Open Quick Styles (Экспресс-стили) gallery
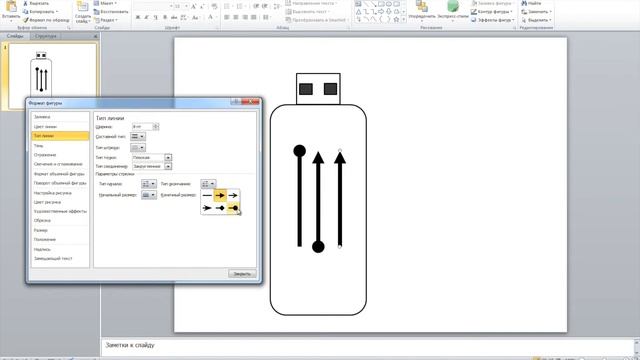640x360 pixels. click(453, 10)
